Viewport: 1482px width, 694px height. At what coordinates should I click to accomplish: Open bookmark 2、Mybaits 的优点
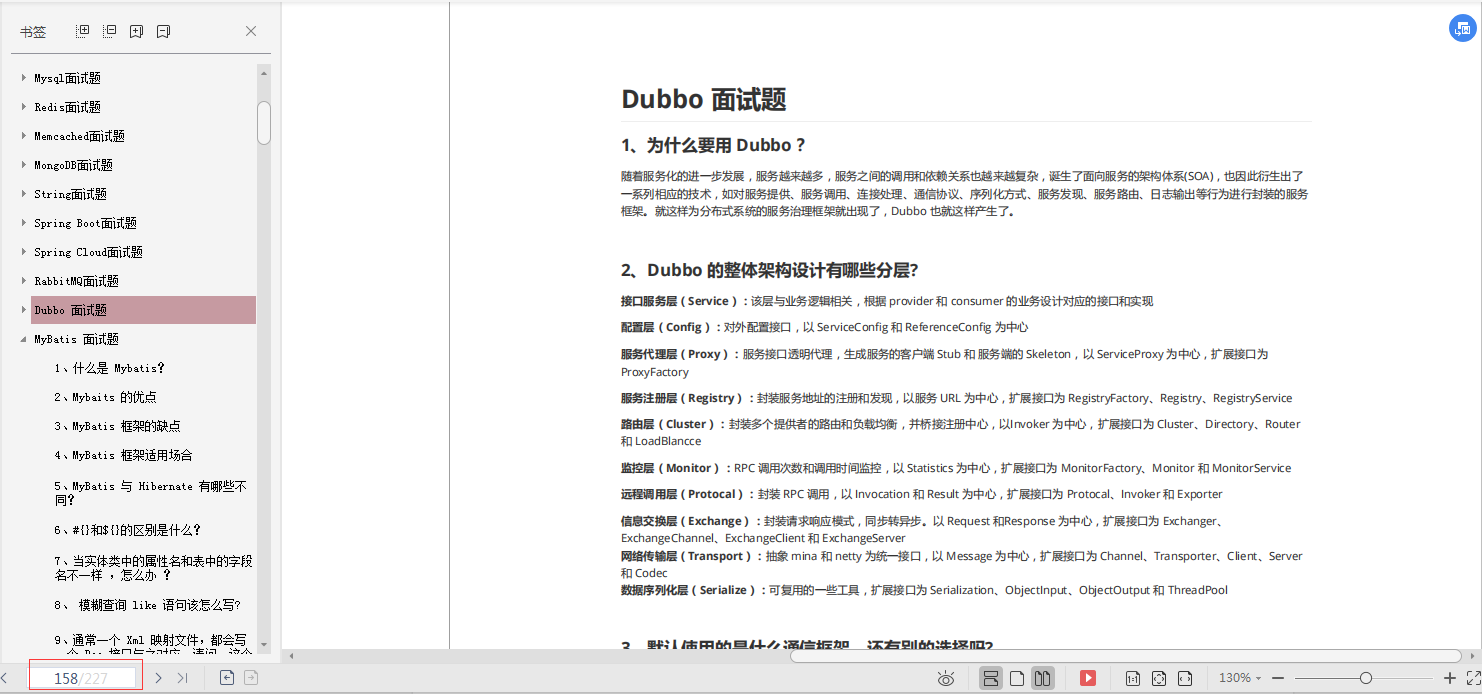point(105,397)
